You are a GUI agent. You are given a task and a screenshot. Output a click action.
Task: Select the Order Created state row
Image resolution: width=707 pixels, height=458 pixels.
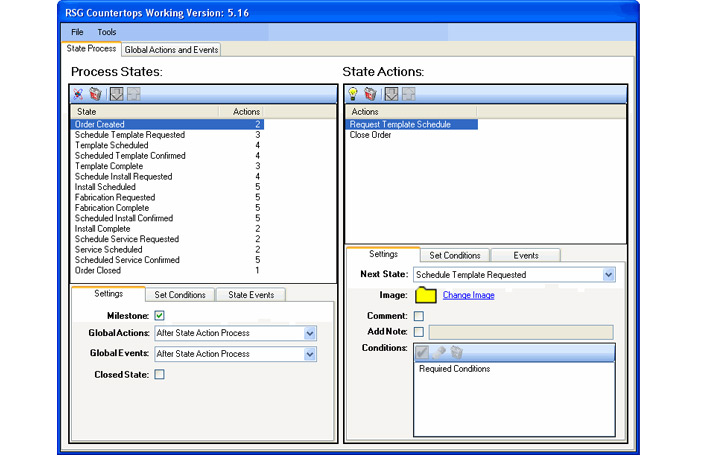pyautogui.click(x=167, y=124)
